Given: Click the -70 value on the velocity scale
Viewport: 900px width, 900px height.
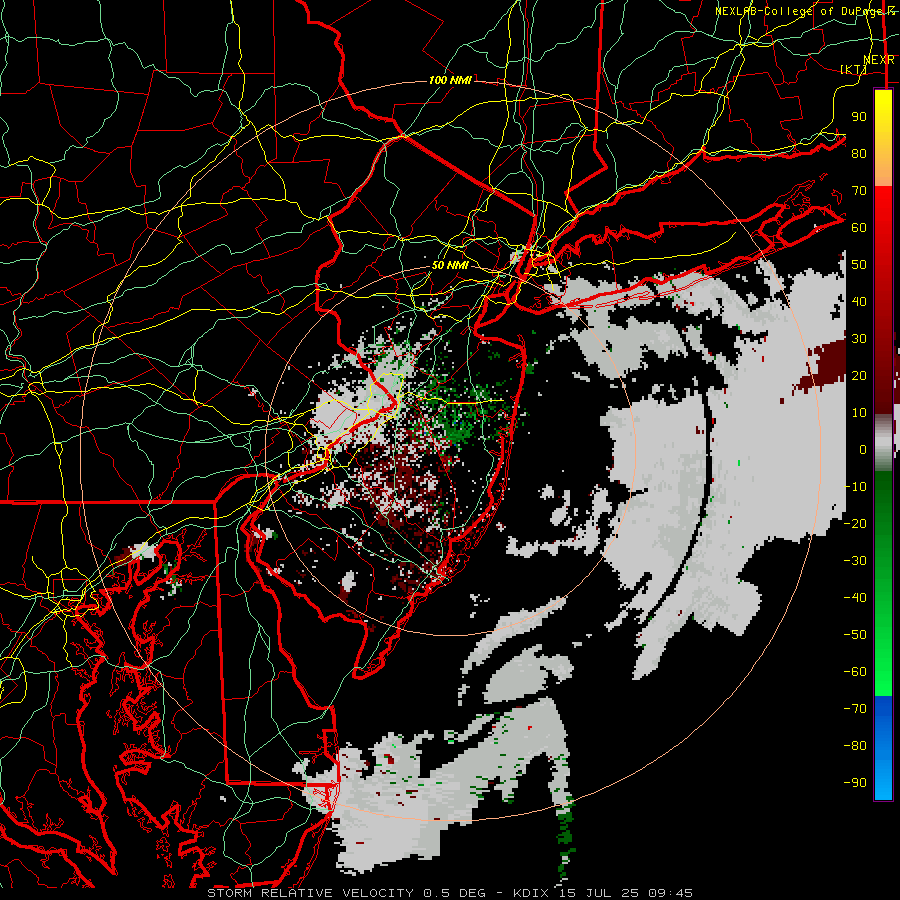Looking at the screenshot, I should tap(855, 709).
